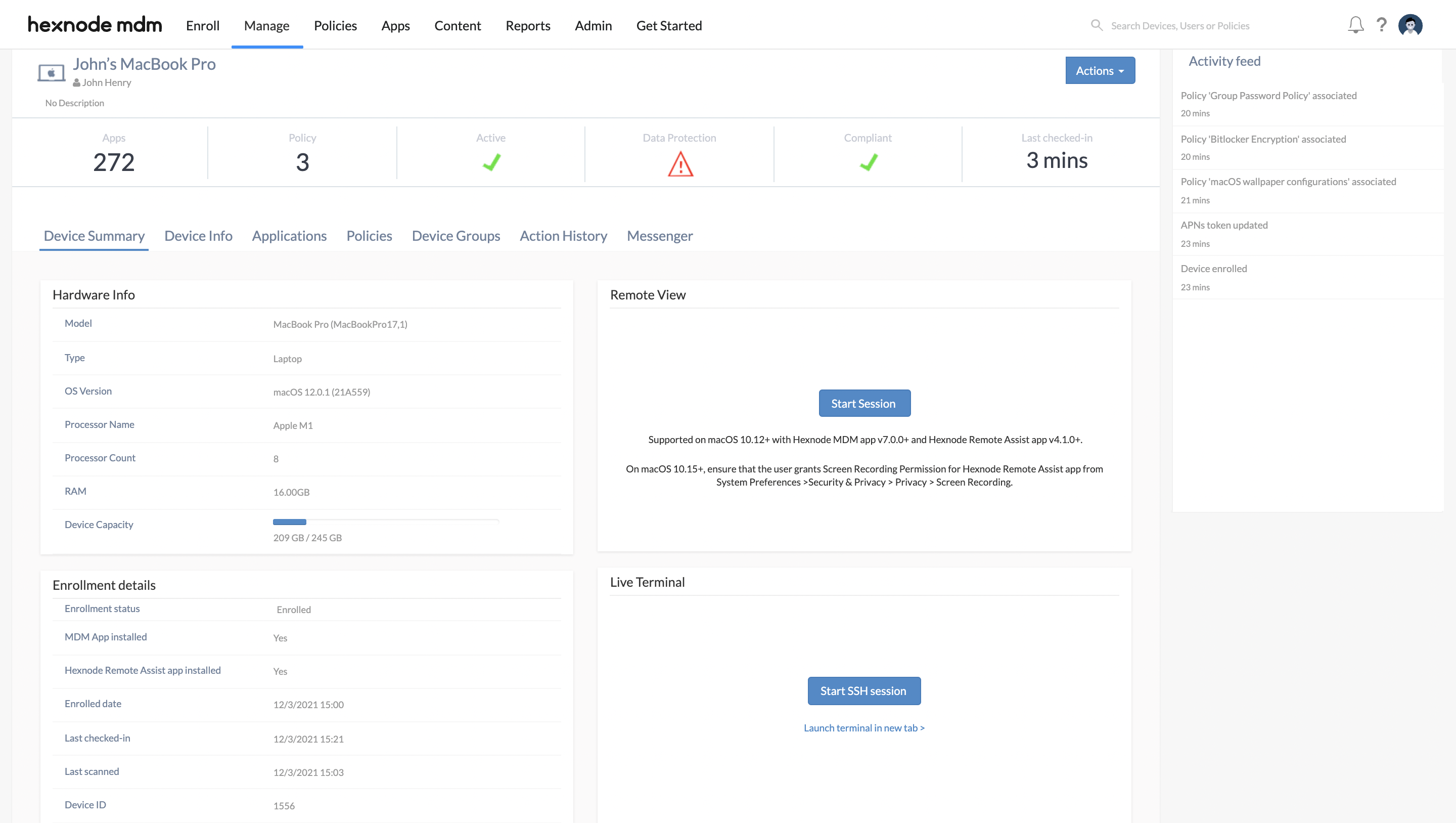Click the John Henry user name
Screen dimensions: 1456x823
(x=106, y=82)
